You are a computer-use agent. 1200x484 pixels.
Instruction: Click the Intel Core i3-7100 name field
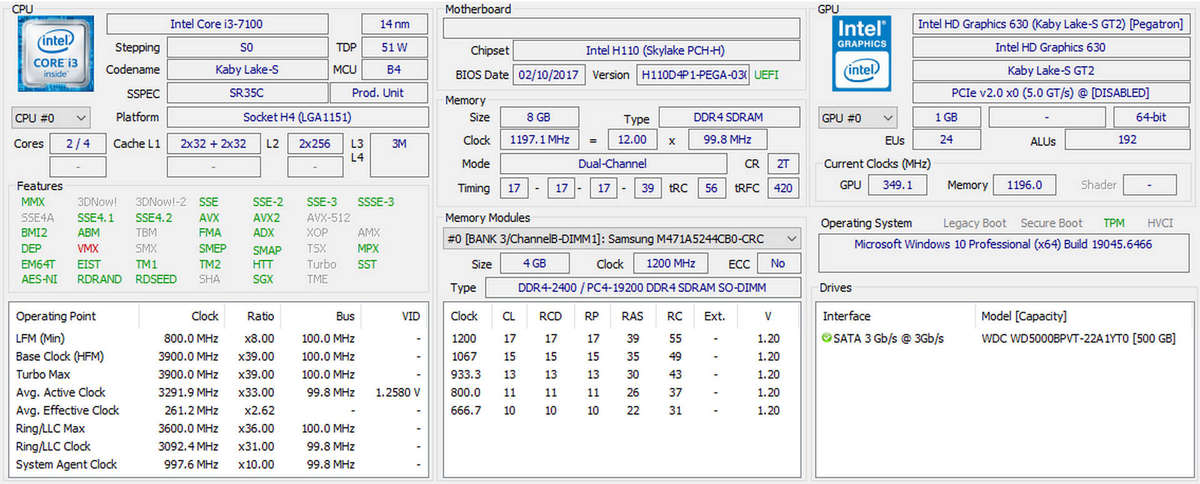pyautogui.click(x=232, y=23)
